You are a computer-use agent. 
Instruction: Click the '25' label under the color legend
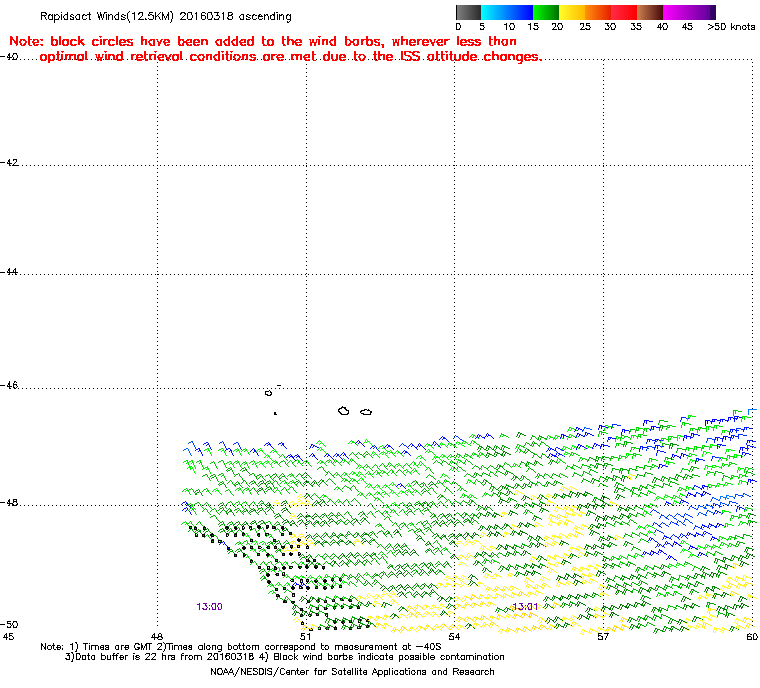click(x=585, y=27)
